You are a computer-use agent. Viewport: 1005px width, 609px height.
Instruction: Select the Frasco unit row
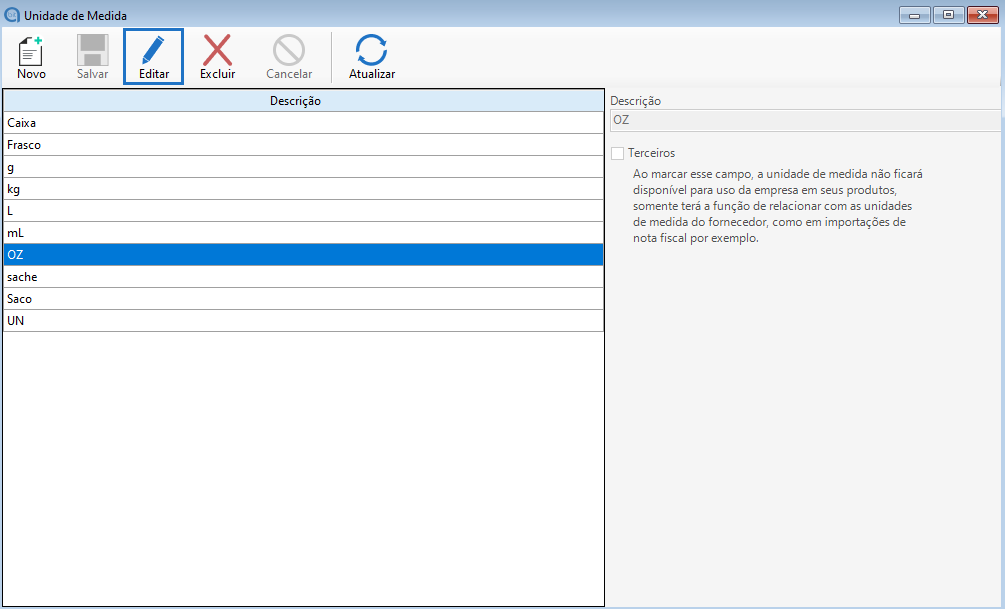click(x=303, y=145)
